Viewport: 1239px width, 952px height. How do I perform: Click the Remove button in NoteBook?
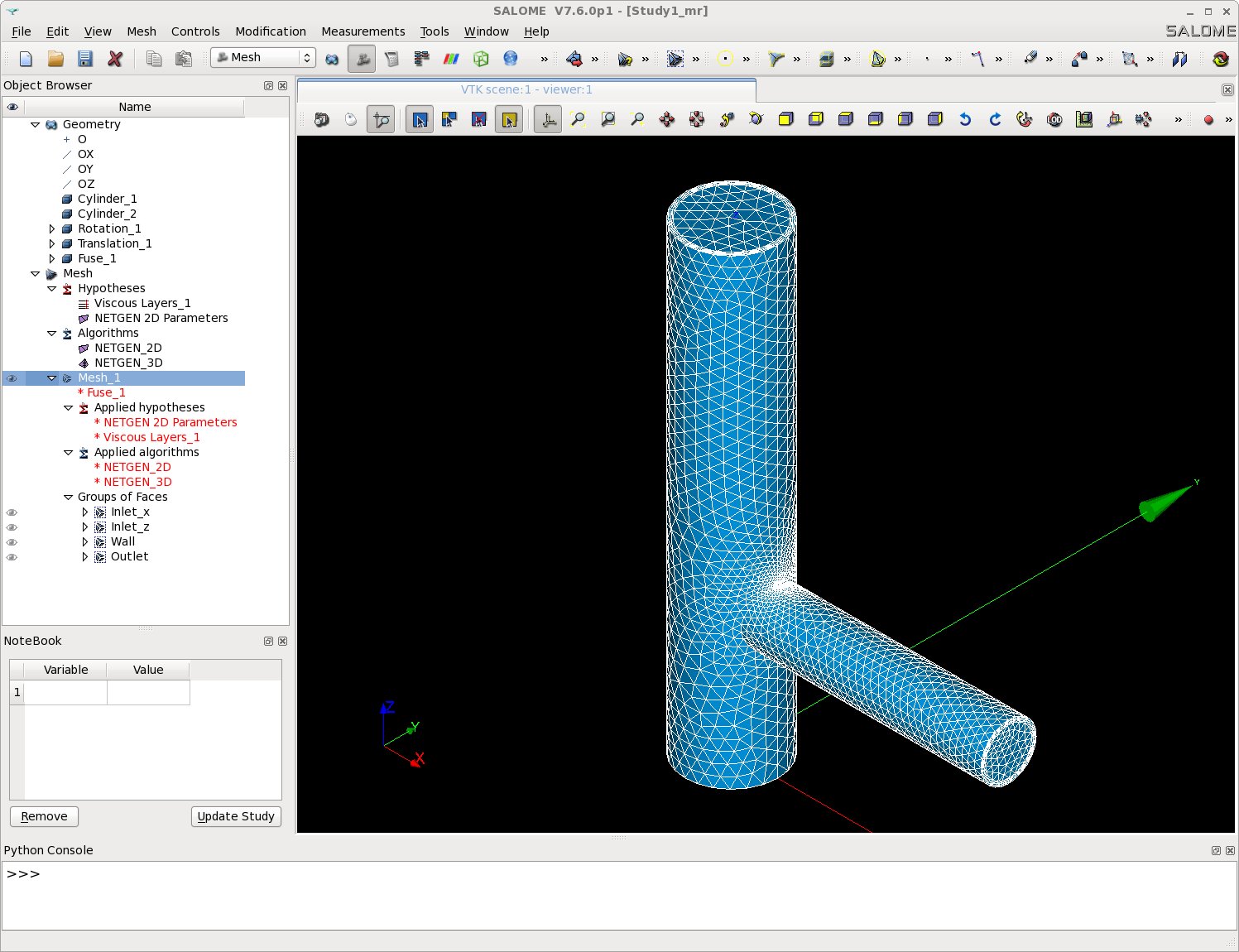coord(45,816)
